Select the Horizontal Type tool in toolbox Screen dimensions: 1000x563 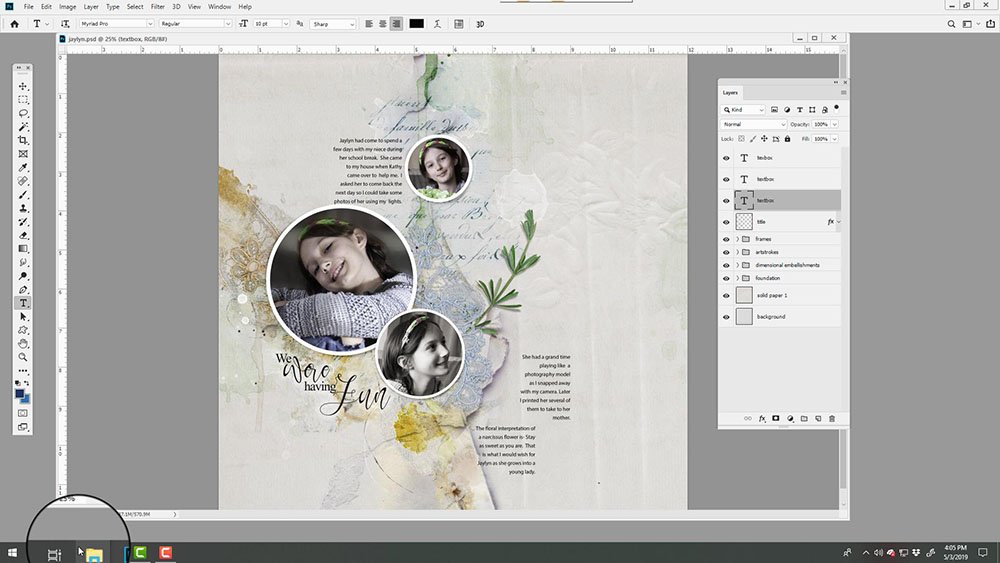coord(23,303)
